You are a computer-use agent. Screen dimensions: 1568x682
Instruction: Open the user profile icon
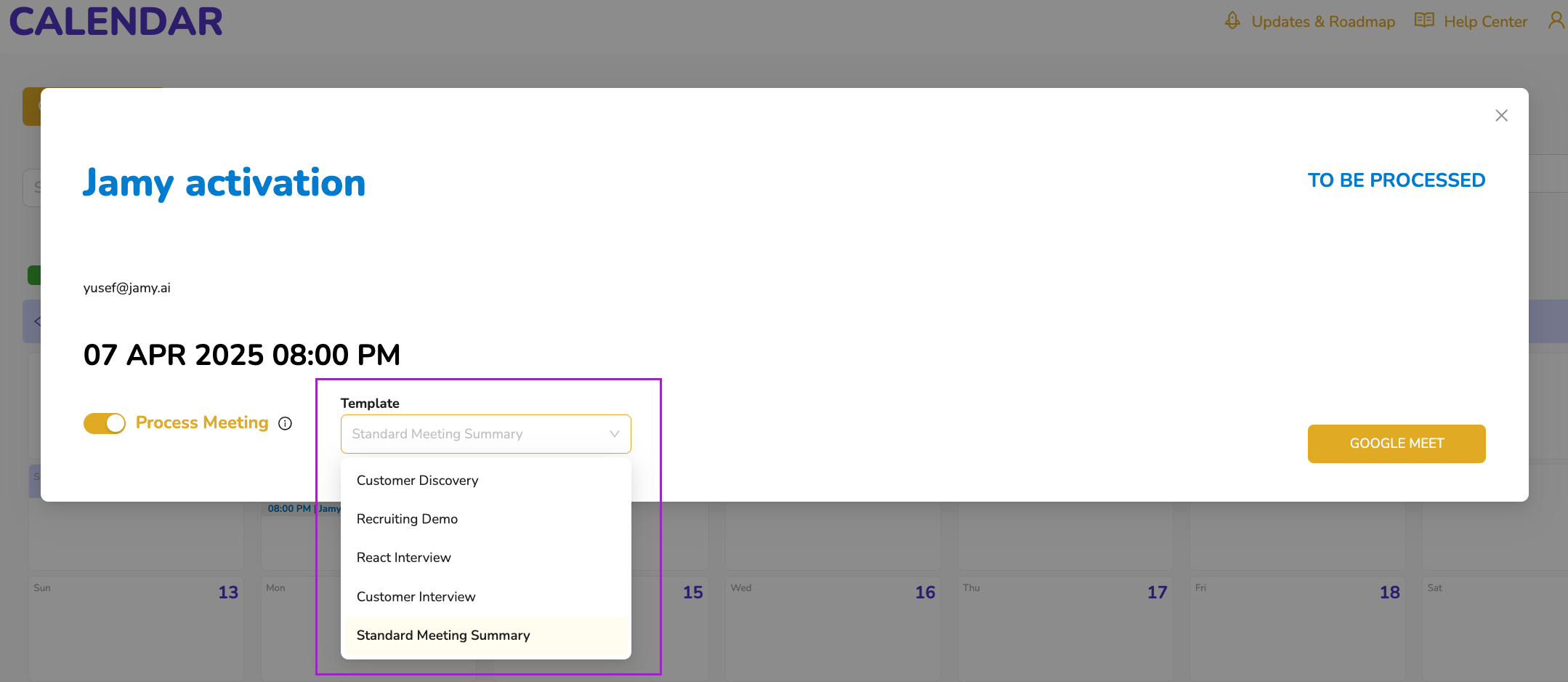tap(1556, 20)
